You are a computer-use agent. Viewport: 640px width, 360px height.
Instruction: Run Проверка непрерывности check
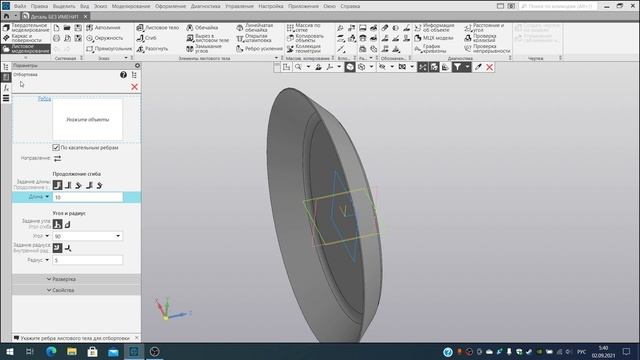(487, 49)
